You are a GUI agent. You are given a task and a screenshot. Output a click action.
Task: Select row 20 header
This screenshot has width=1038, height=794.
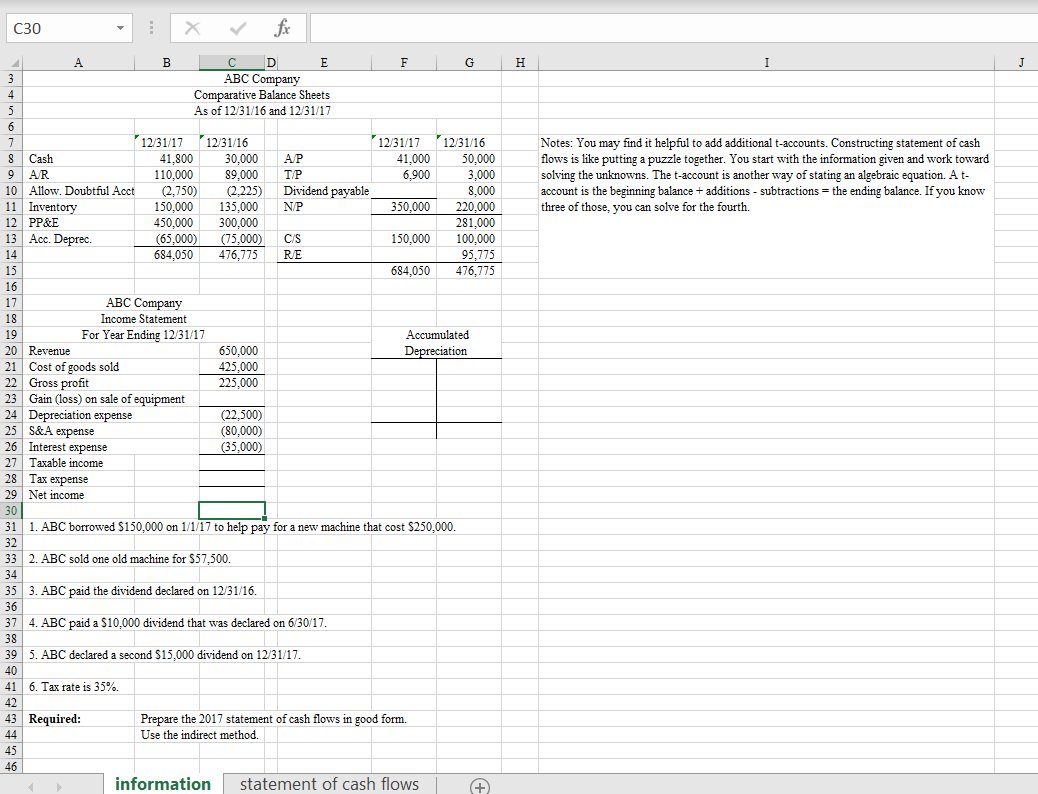(x=11, y=351)
